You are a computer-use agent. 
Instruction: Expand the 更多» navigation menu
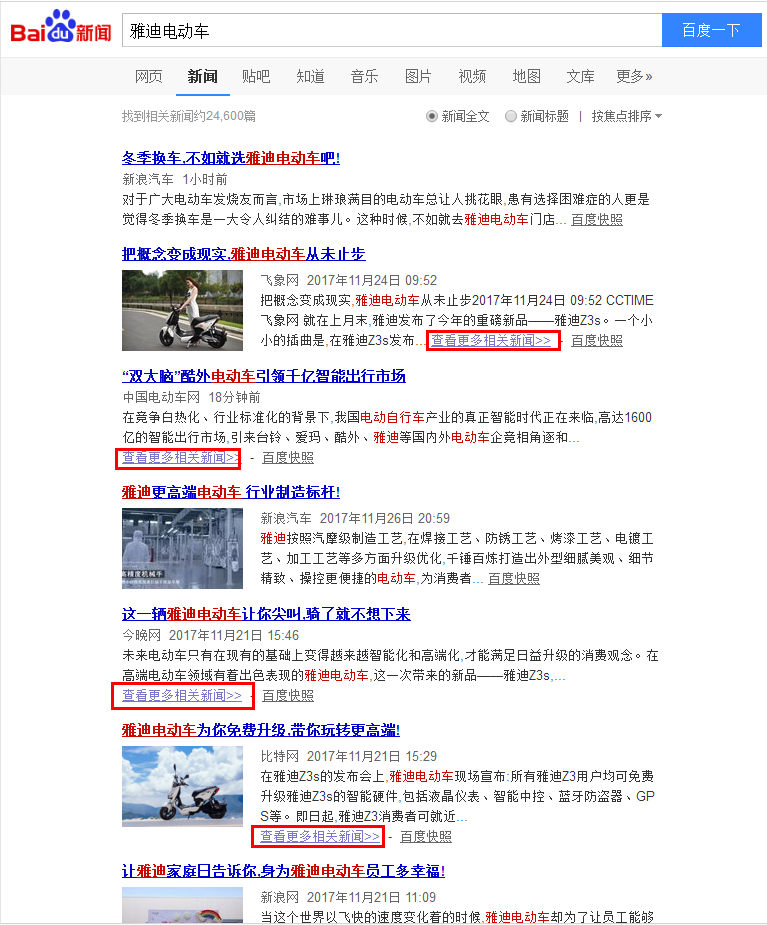click(x=634, y=76)
